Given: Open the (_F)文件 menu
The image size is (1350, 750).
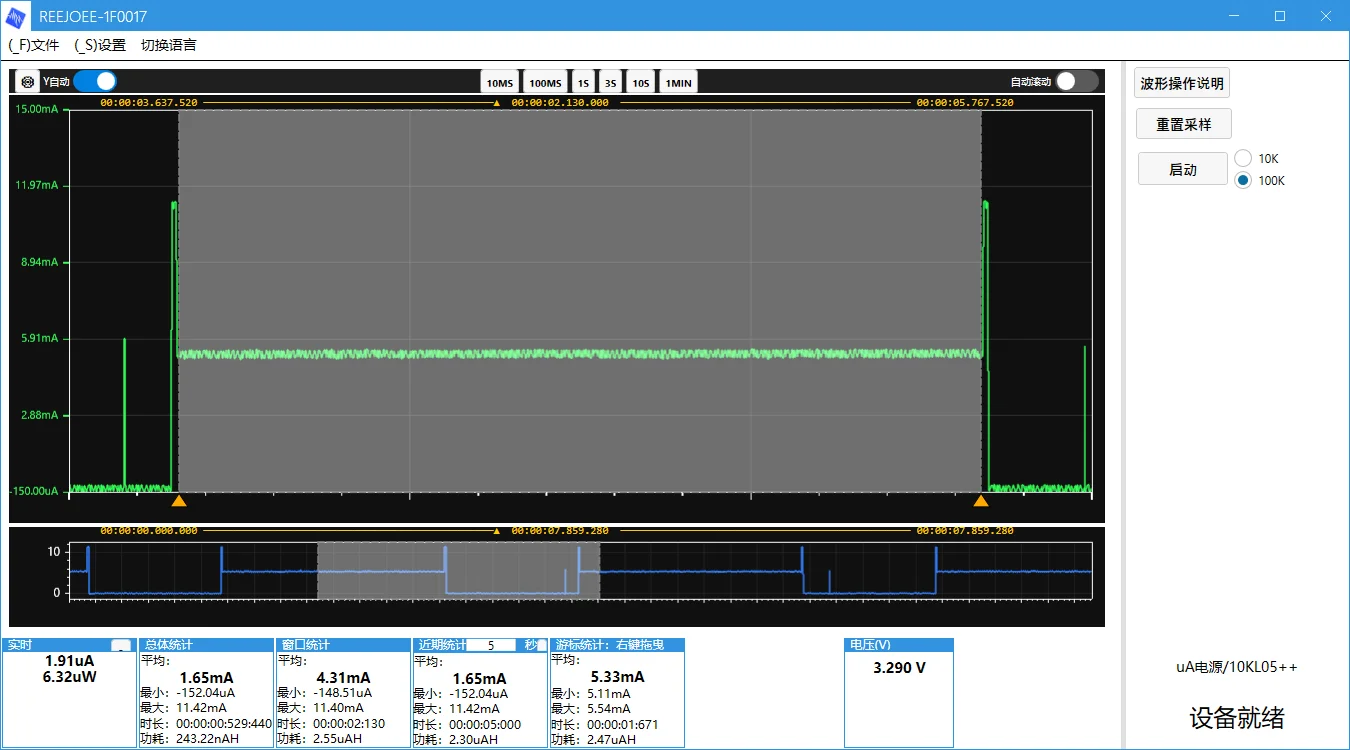Looking at the screenshot, I should point(34,45).
